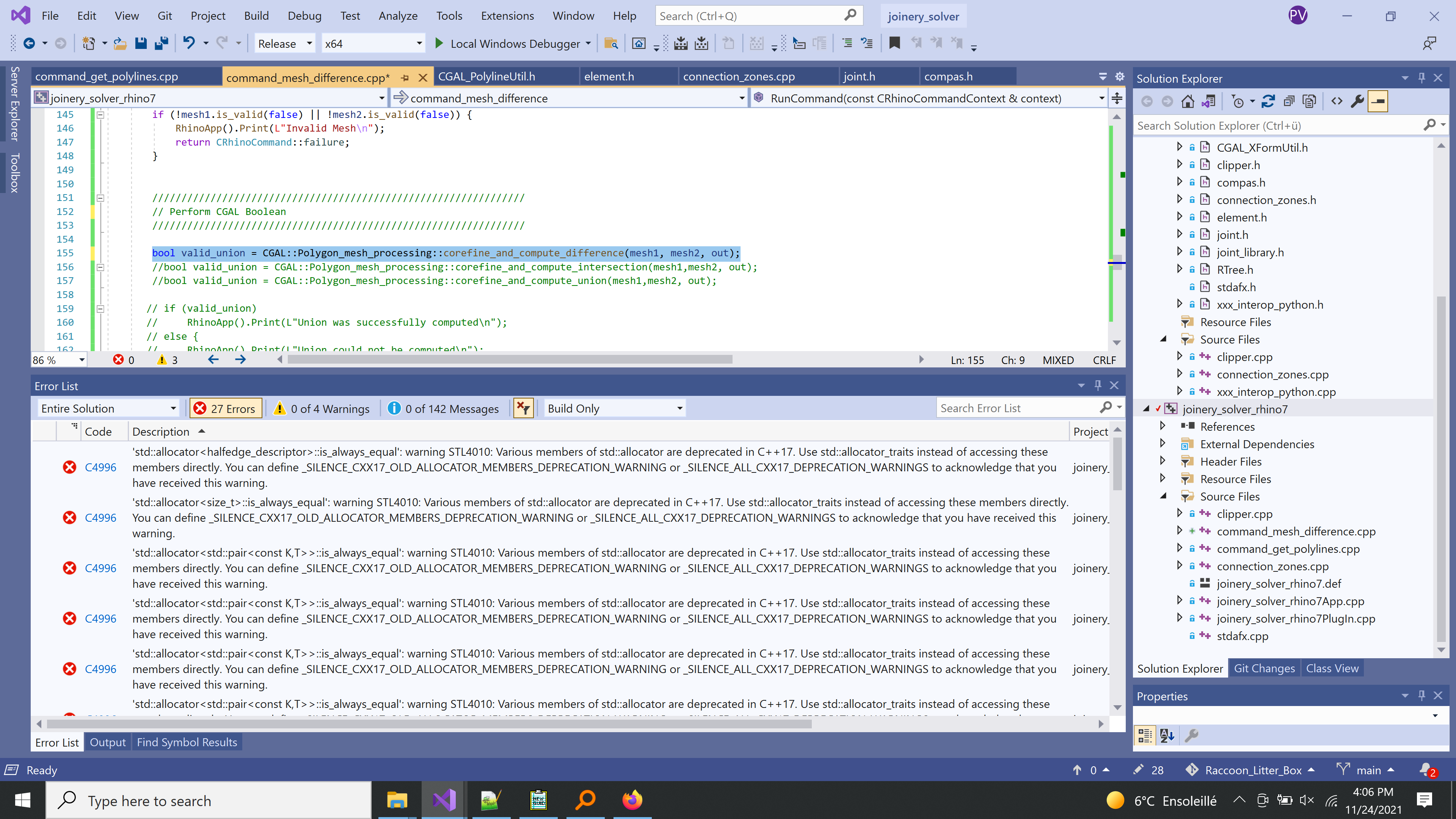Switch to the Output tab
The width and height of the screenshot is (1456, 819).
click(x=107, y=742)
